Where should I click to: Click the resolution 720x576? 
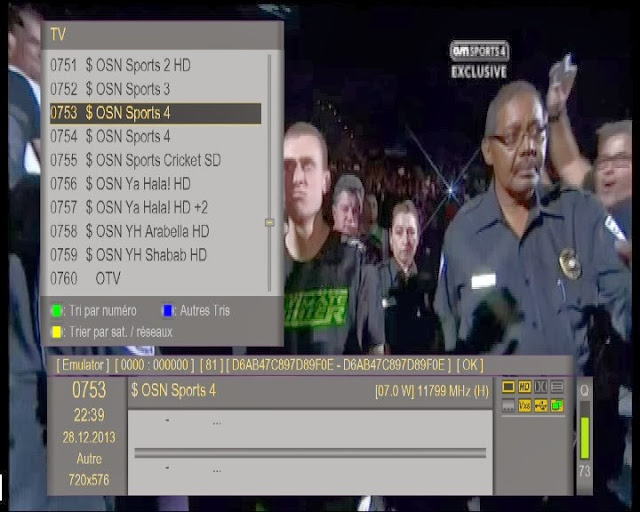click(89, 480)
